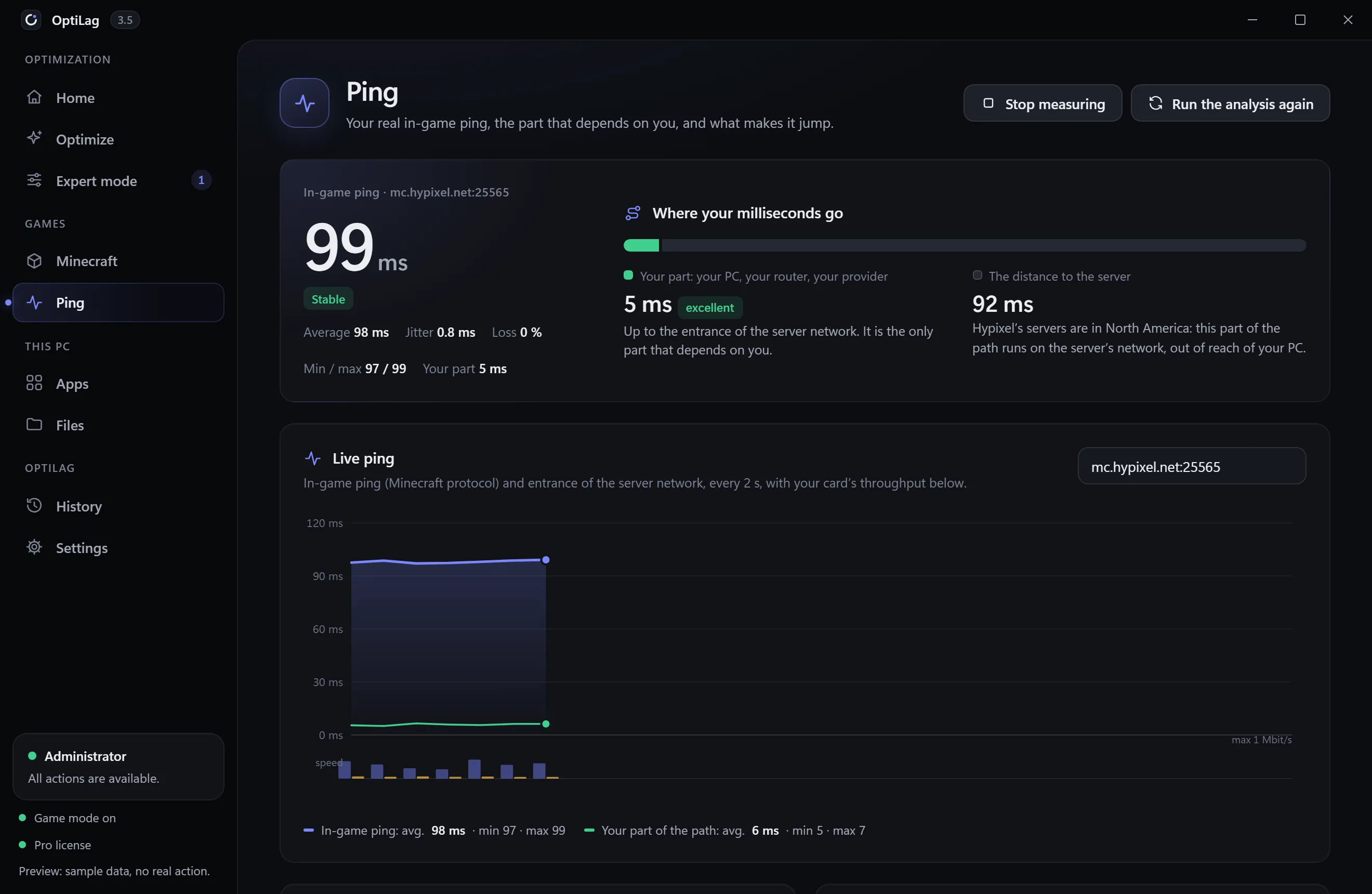Click the Game mode on status
Viewport: 1372px width, 894px height.
point(68,818)
